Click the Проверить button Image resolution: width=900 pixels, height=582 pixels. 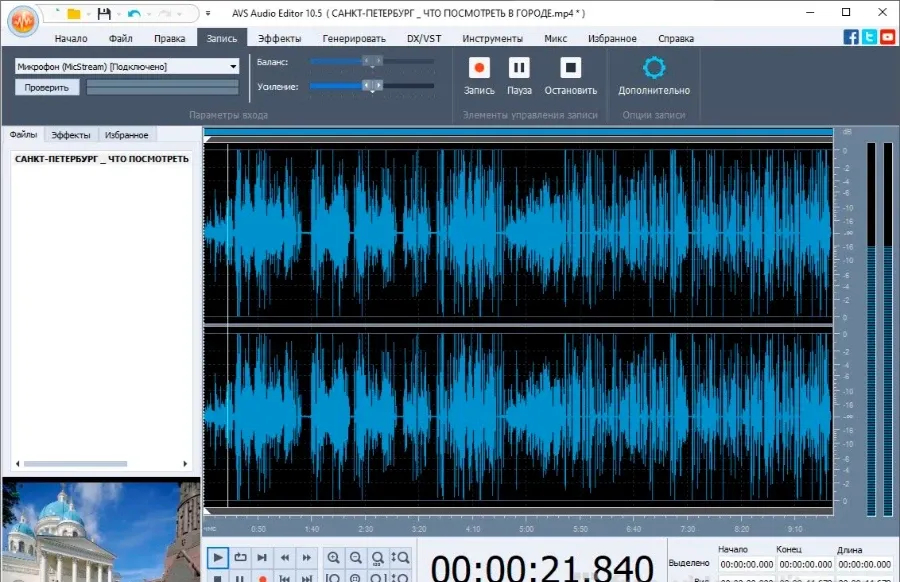click(x=46, y=88)
